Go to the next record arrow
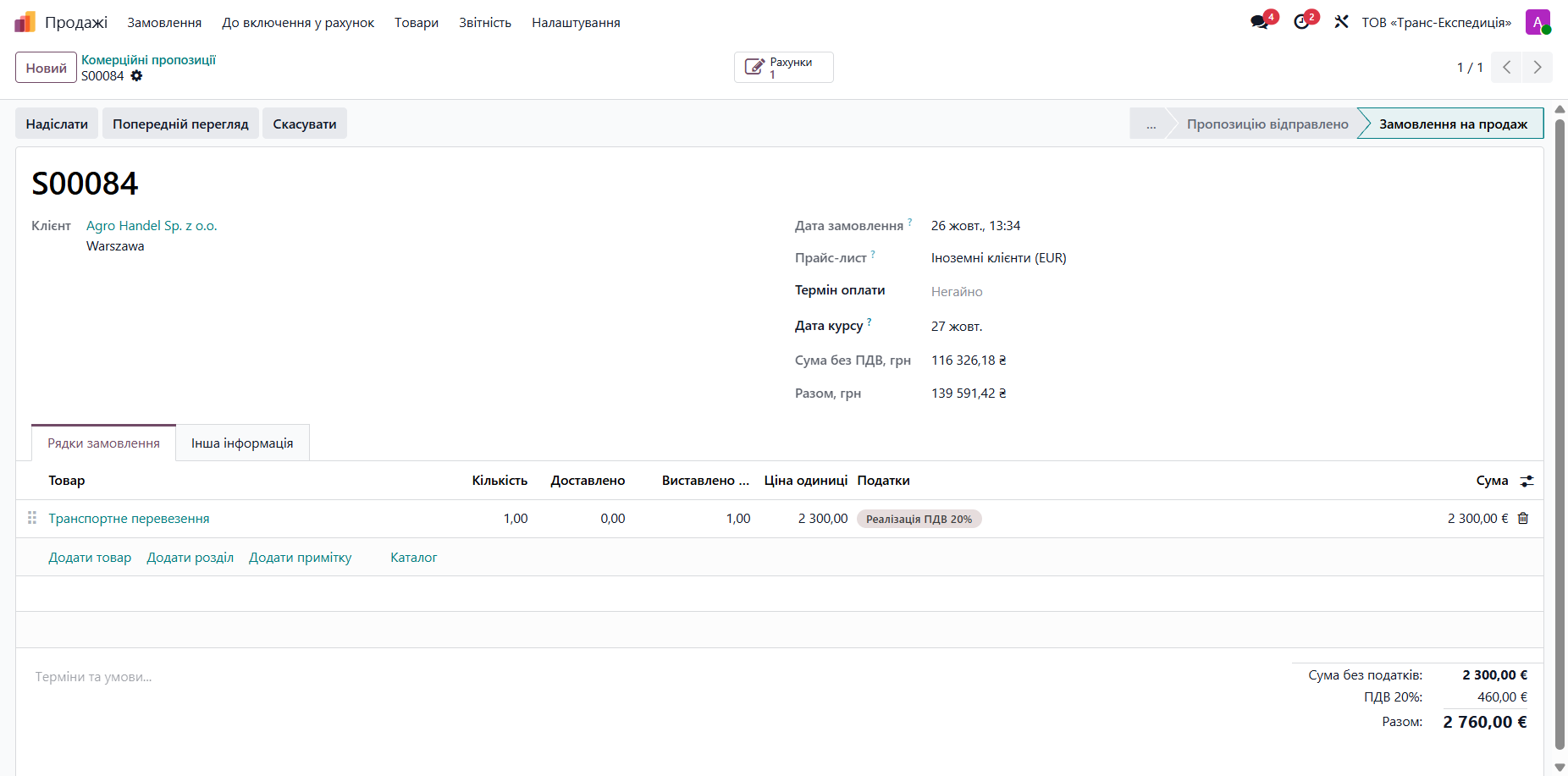The height and width of the screenshot is (776, 1568). pos(1538,68)
